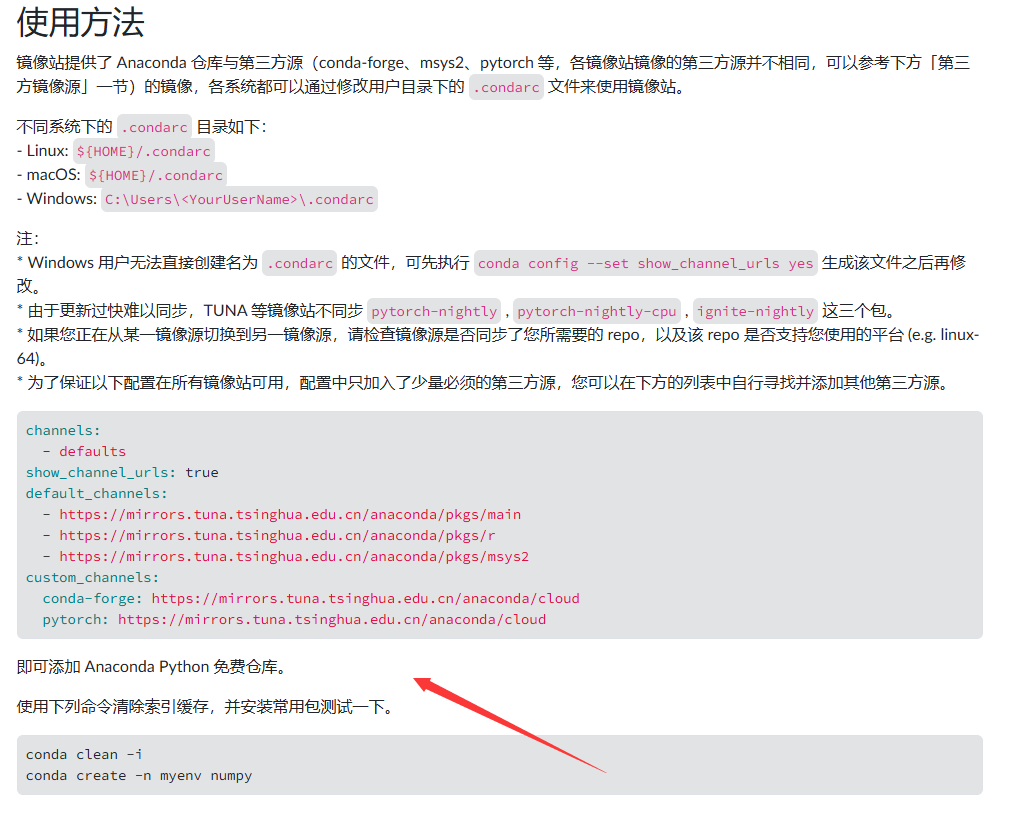This screenshot has height=820, width=1032.
Task: Click the 使用方法 page heading
Action: click(81, 22)
